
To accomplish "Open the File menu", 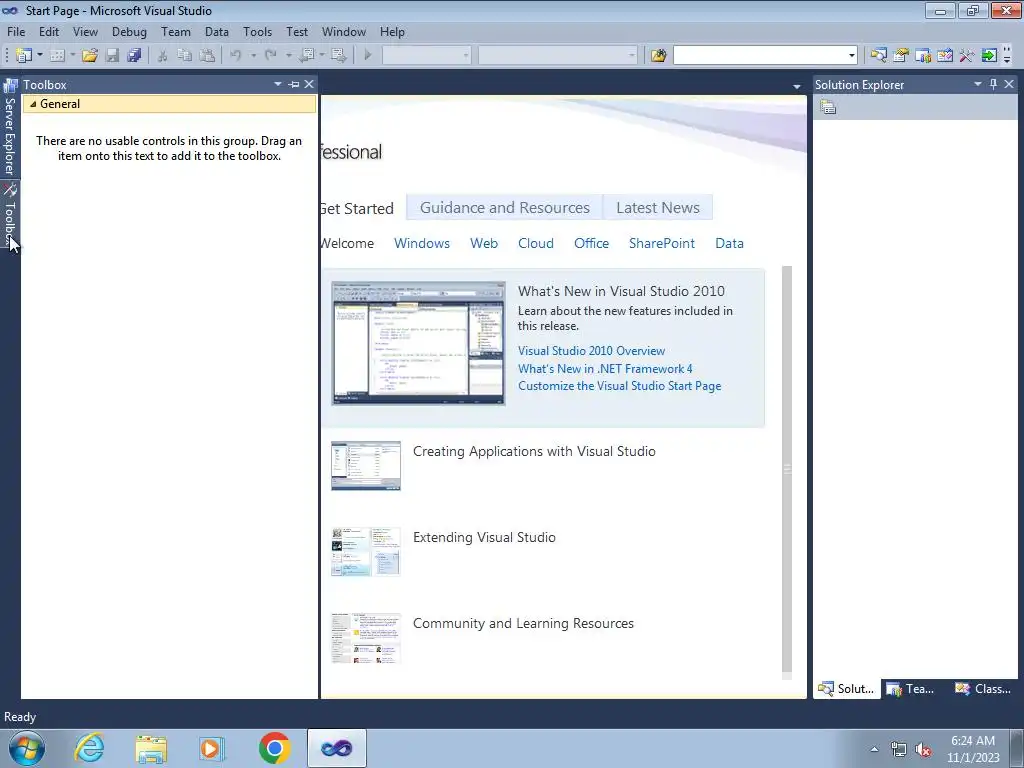I will pyautogui.click(x=16, y=32).
